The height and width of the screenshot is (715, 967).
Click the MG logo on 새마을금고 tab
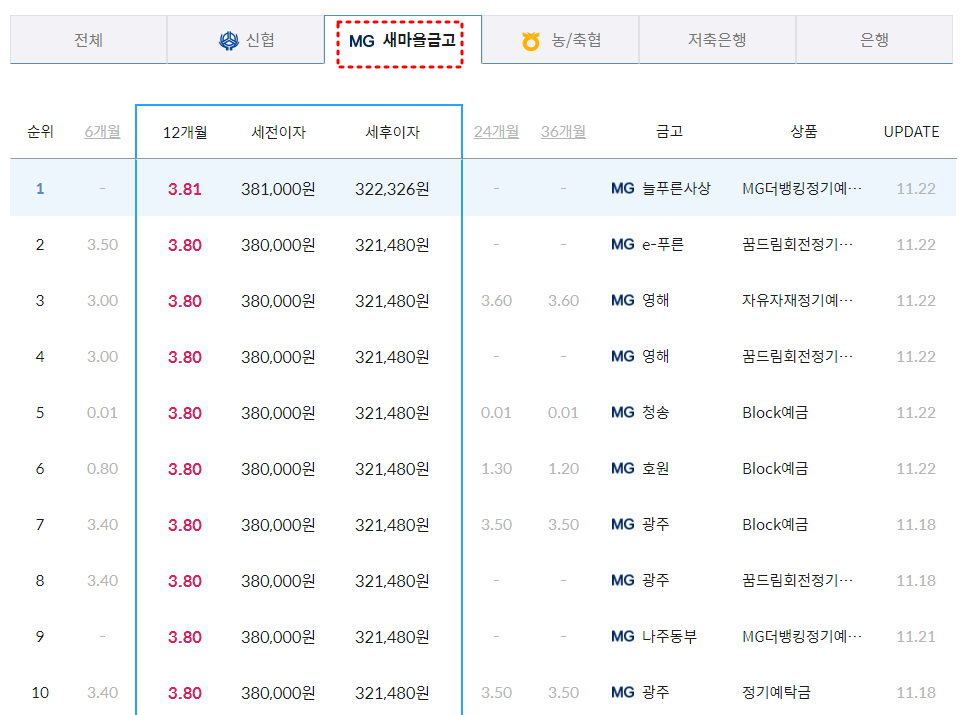[x=361, y=41]
